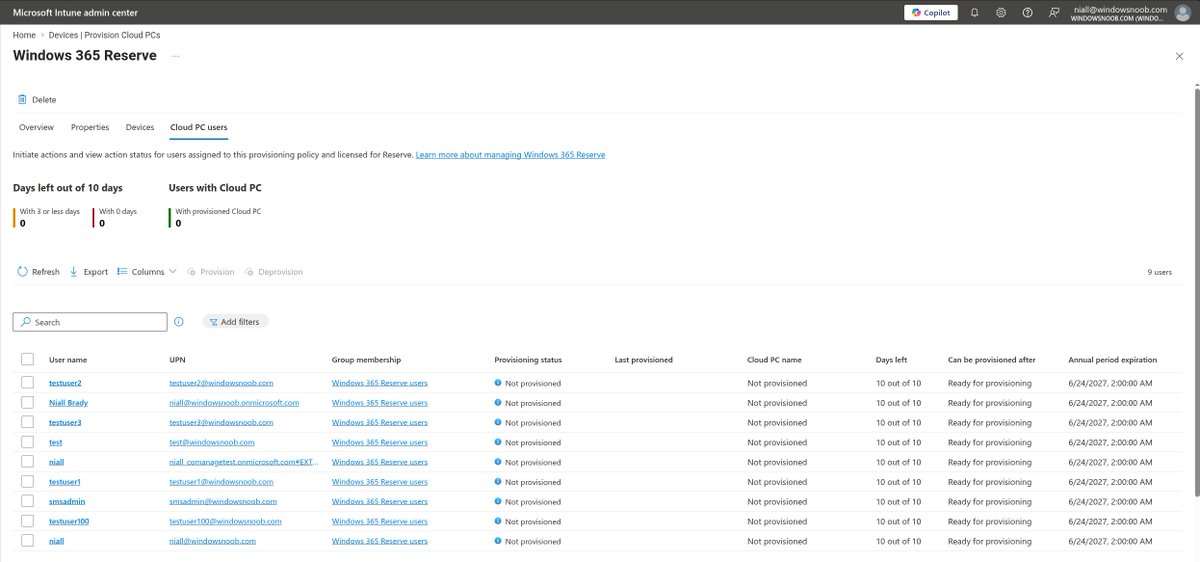Click the With 0 days counter
This screenshot has height=562, width=1200.
point(116,217)
